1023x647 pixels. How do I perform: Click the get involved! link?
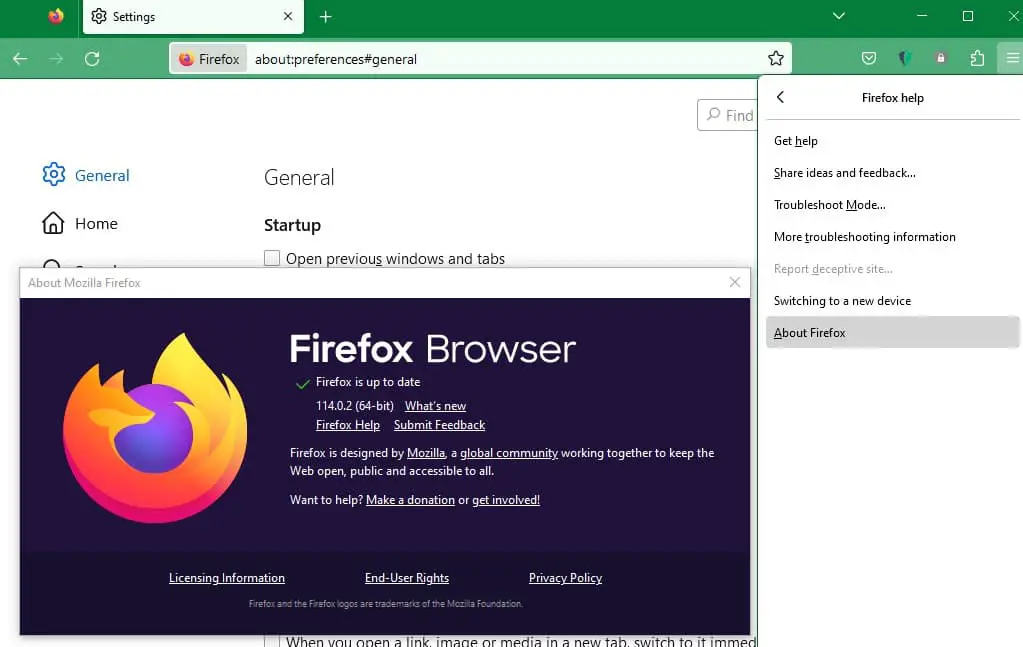pos(506,500)
